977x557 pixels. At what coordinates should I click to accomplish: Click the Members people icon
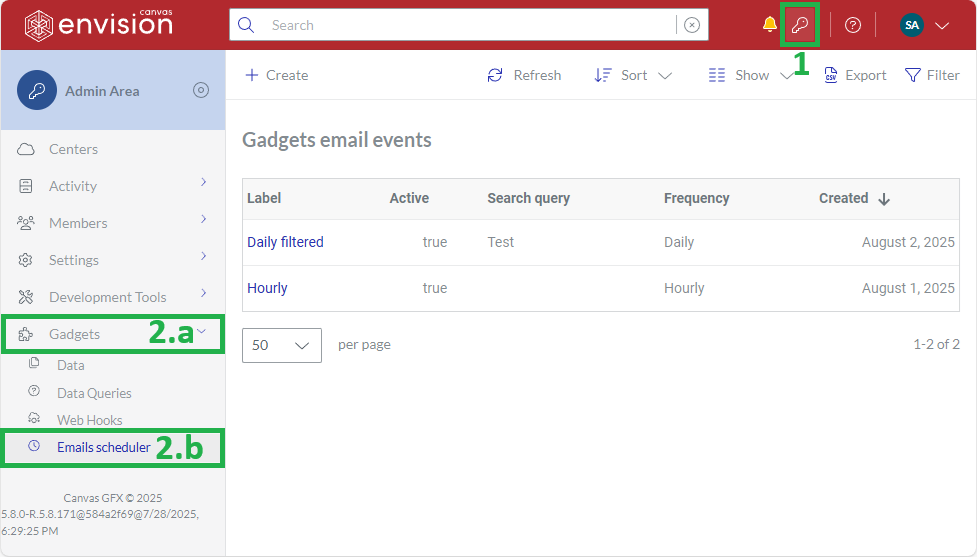[26, 223]
